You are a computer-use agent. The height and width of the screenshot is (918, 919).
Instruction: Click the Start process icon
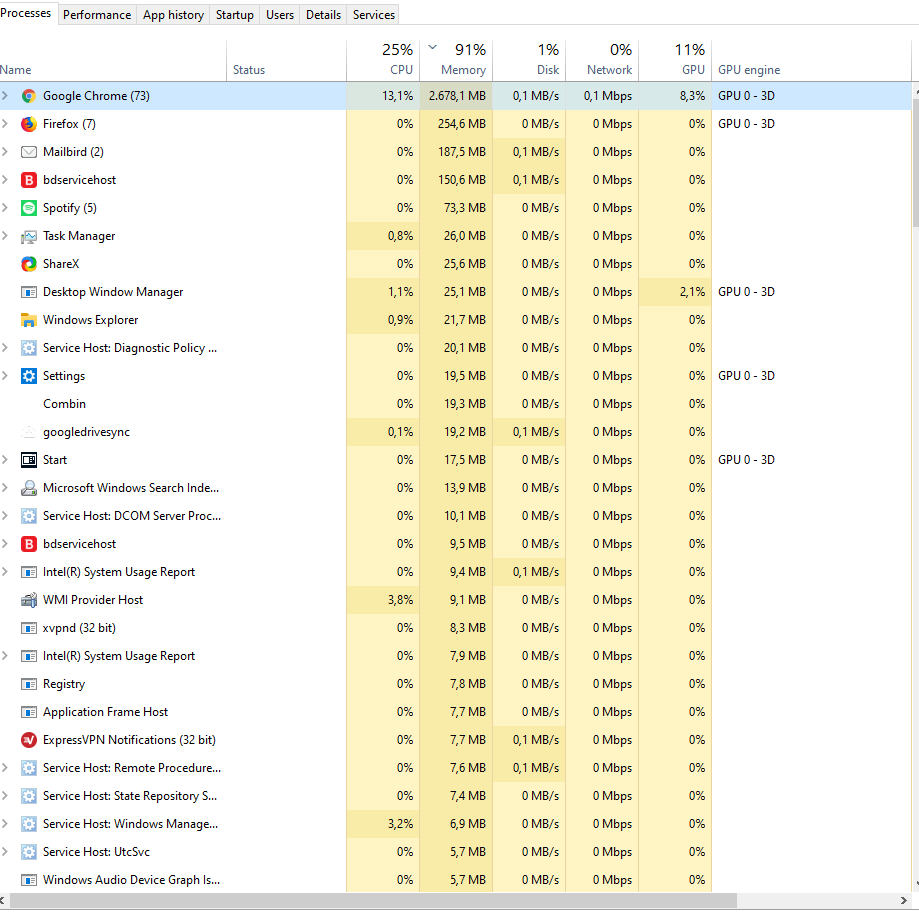[x=28, y=460]
